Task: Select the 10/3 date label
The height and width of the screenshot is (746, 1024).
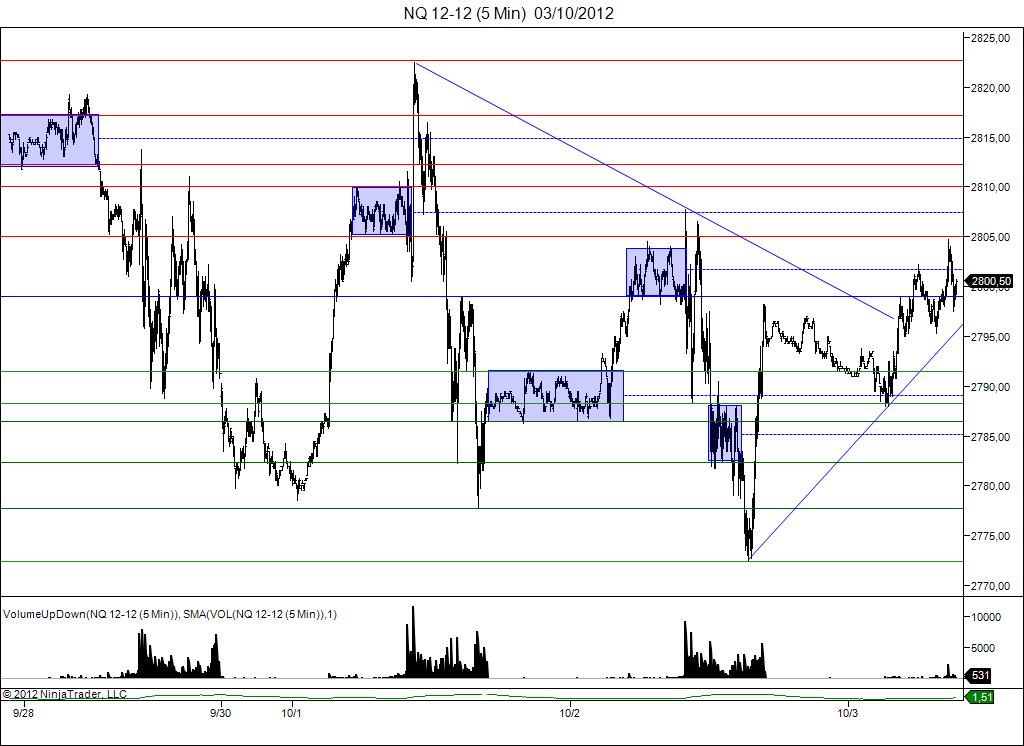Action: [848, 713]
